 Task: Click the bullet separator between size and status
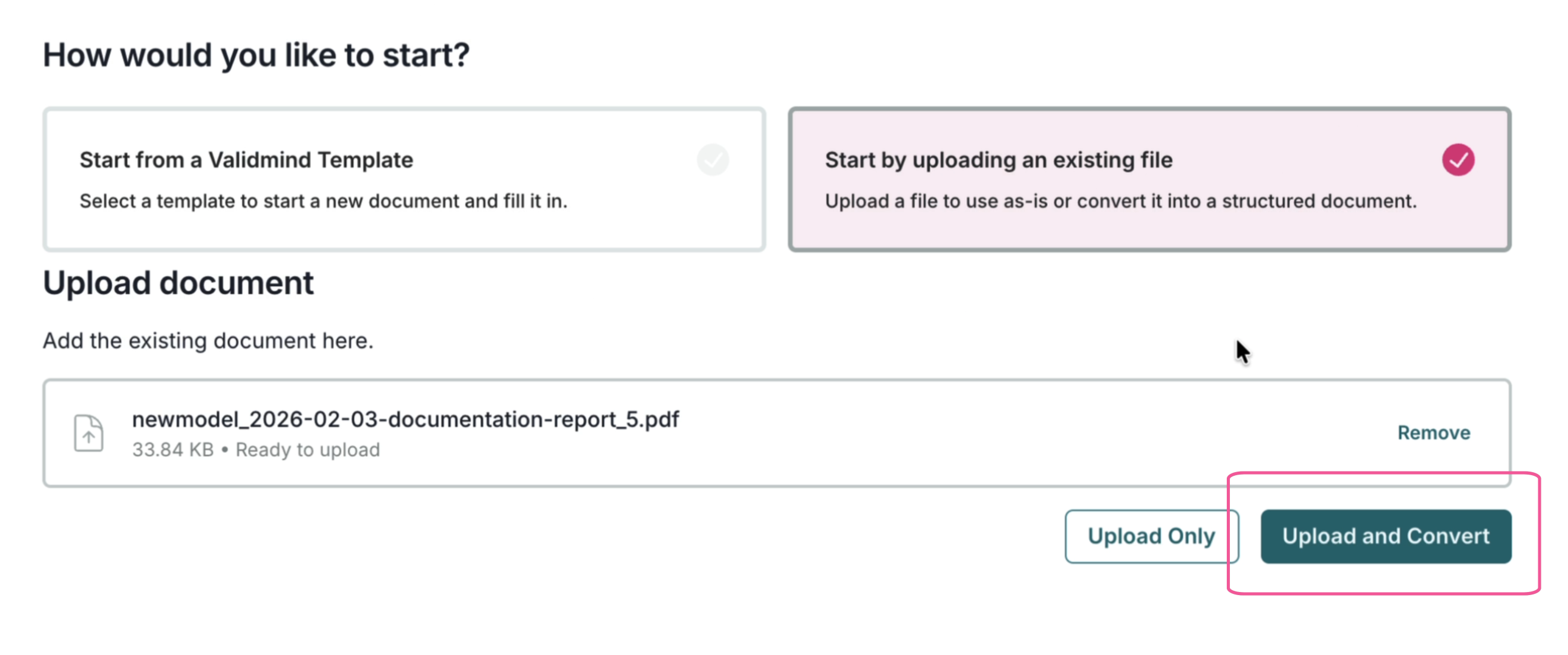tap(224, 450)
